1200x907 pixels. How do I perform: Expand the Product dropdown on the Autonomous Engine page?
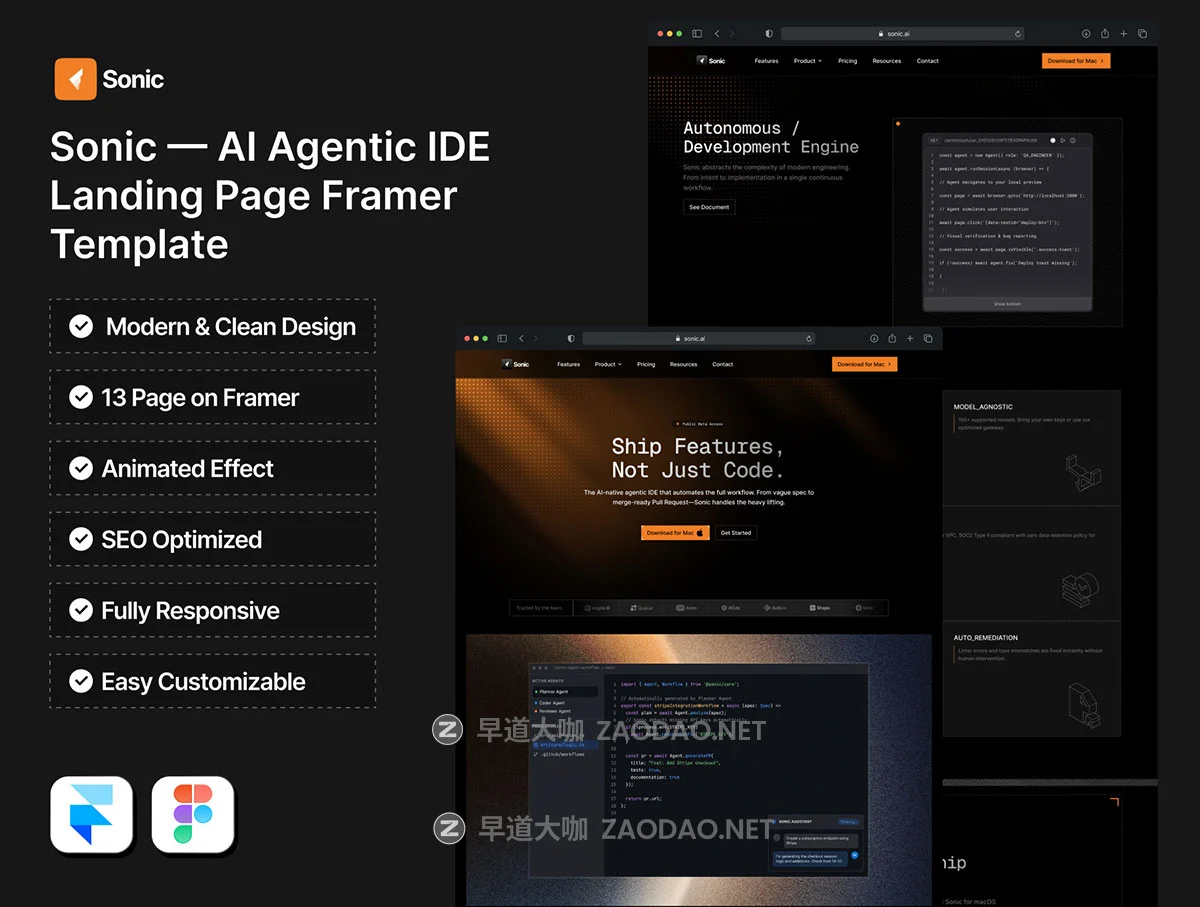pos(807,61)
